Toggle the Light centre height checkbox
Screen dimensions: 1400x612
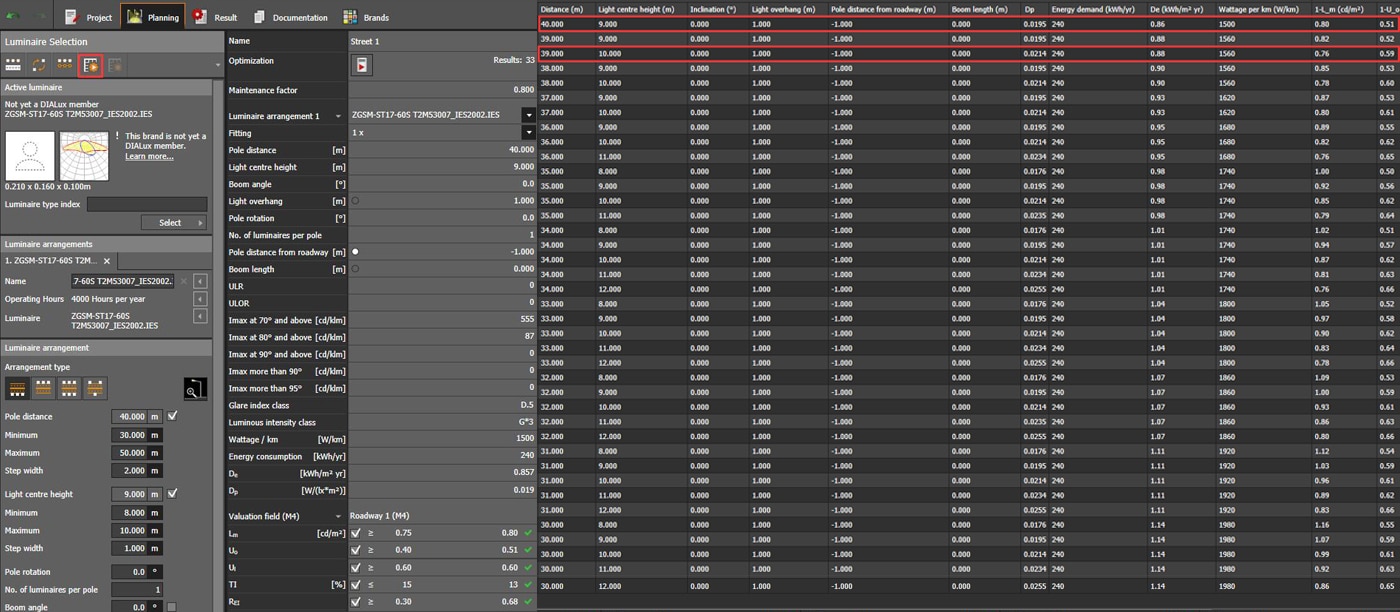173,494
